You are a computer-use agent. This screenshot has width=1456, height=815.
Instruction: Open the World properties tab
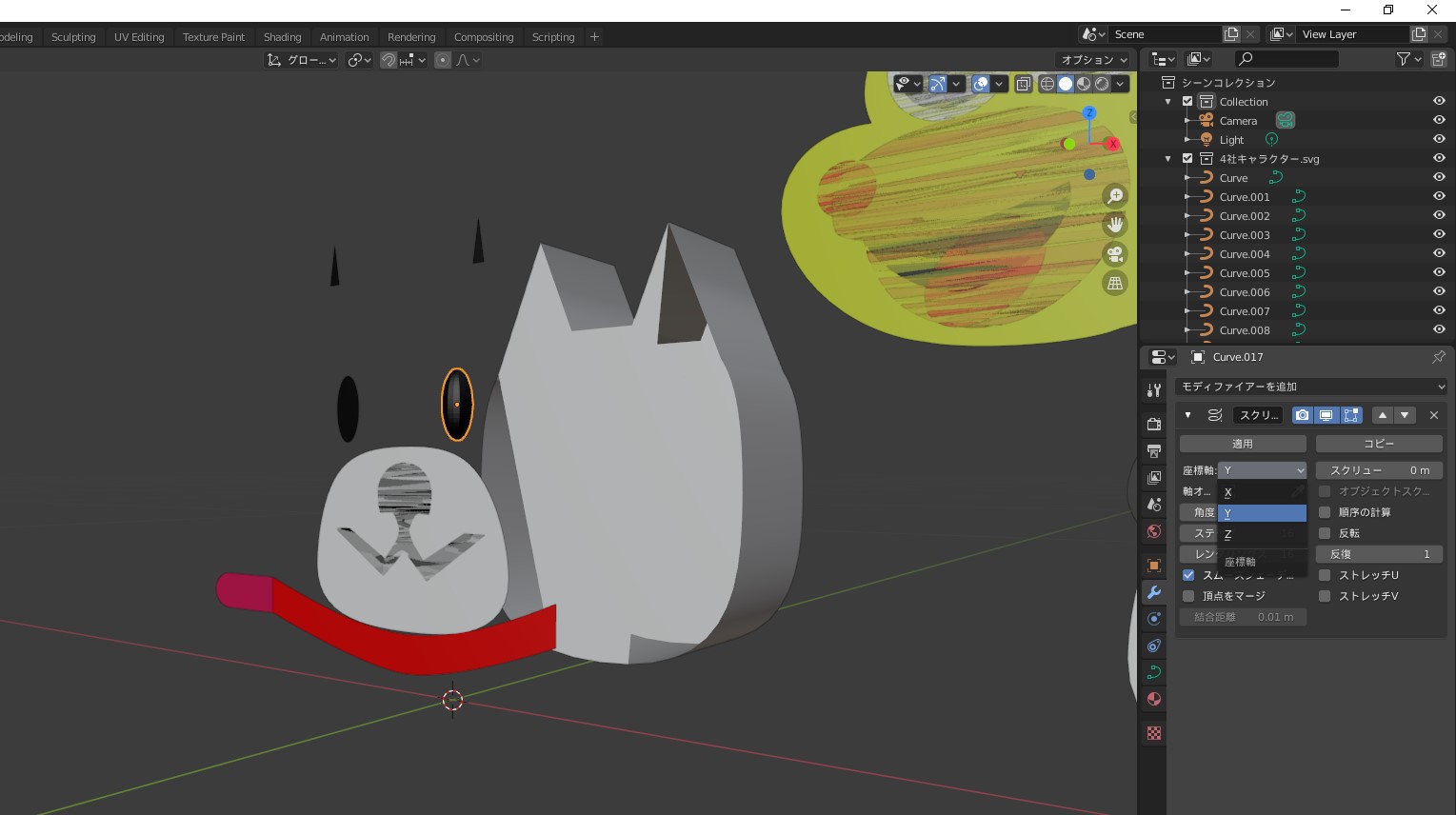click(x=1154, y=531)
